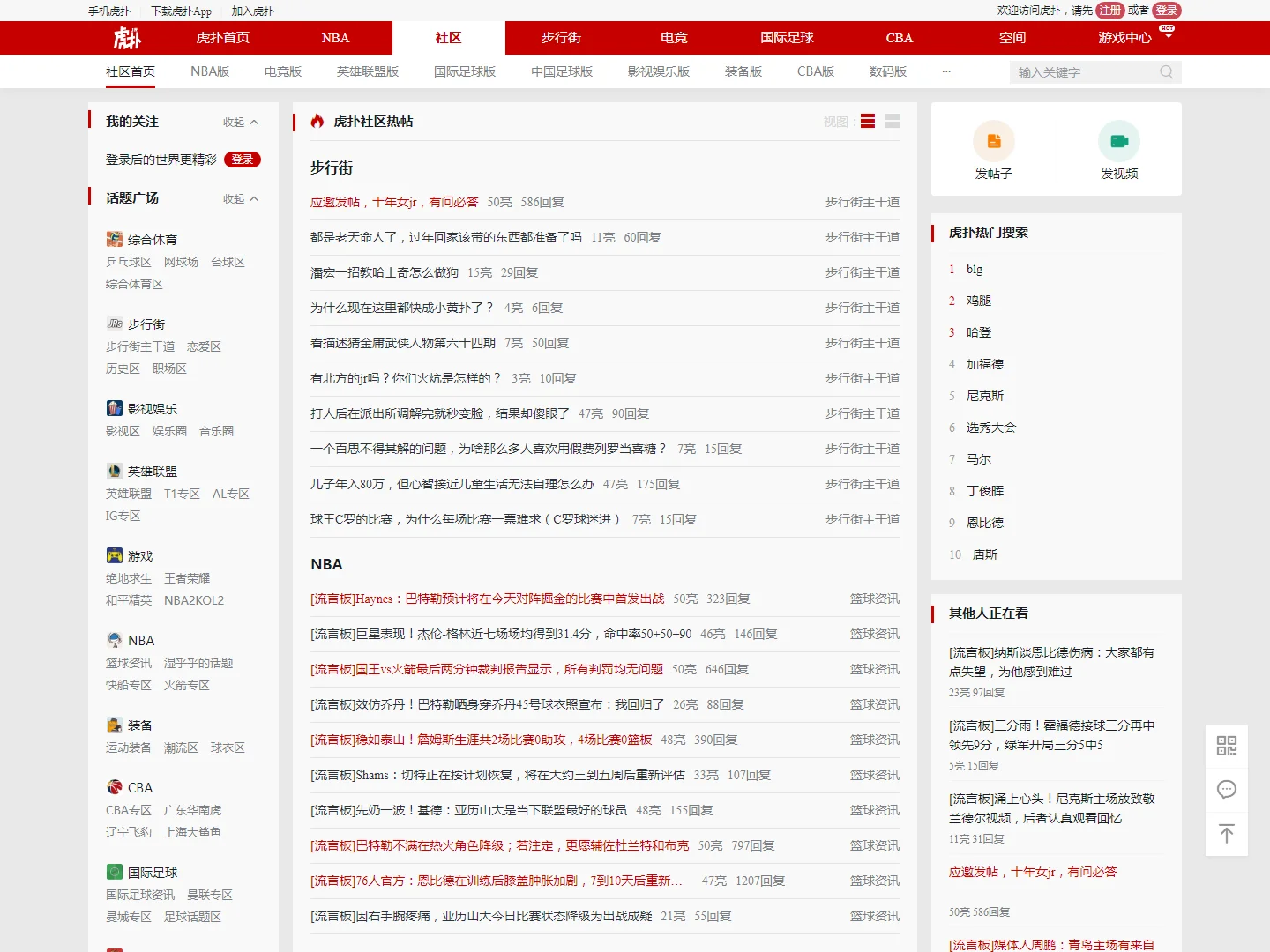Click the CBA basketball category icon

click(x=115, y=787)
